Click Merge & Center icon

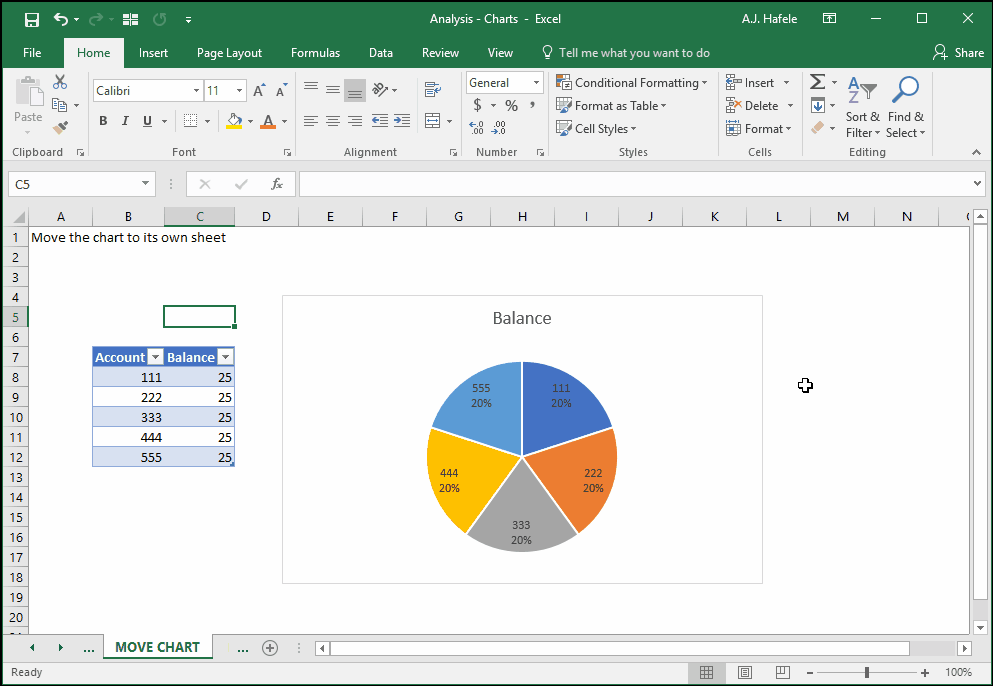point(433,120)
